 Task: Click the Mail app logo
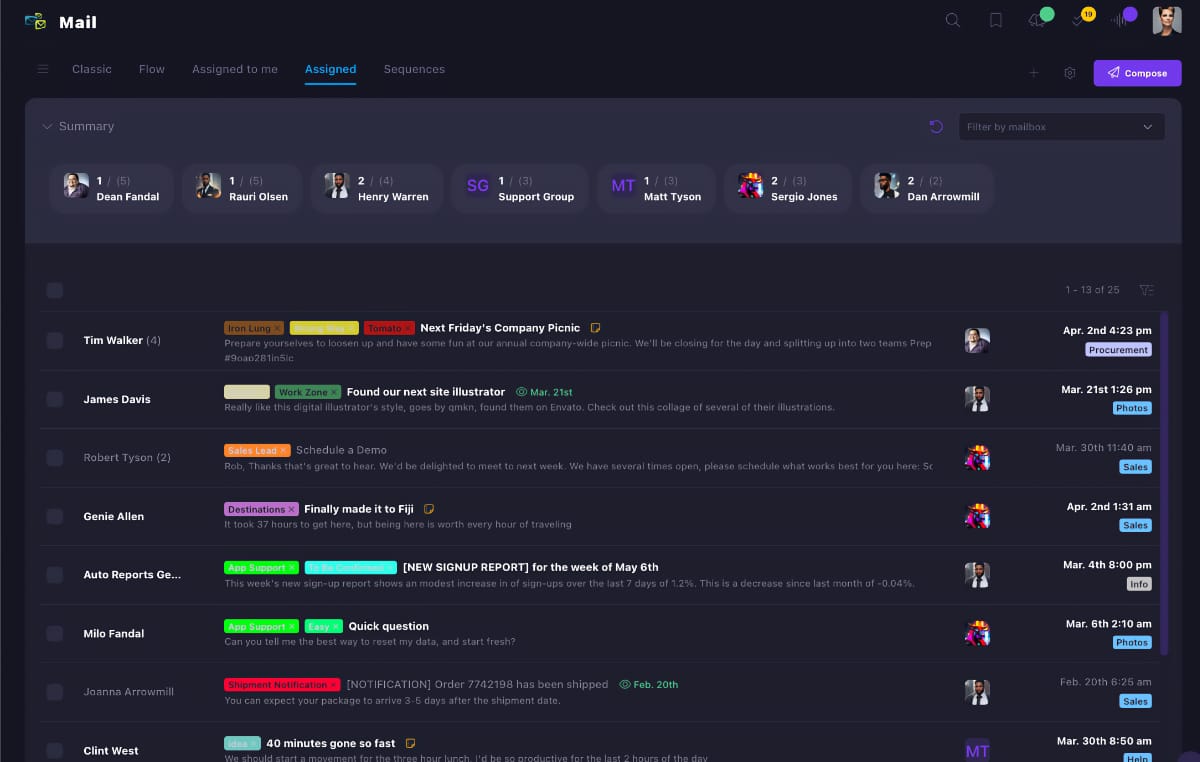[x=36, y=21]
